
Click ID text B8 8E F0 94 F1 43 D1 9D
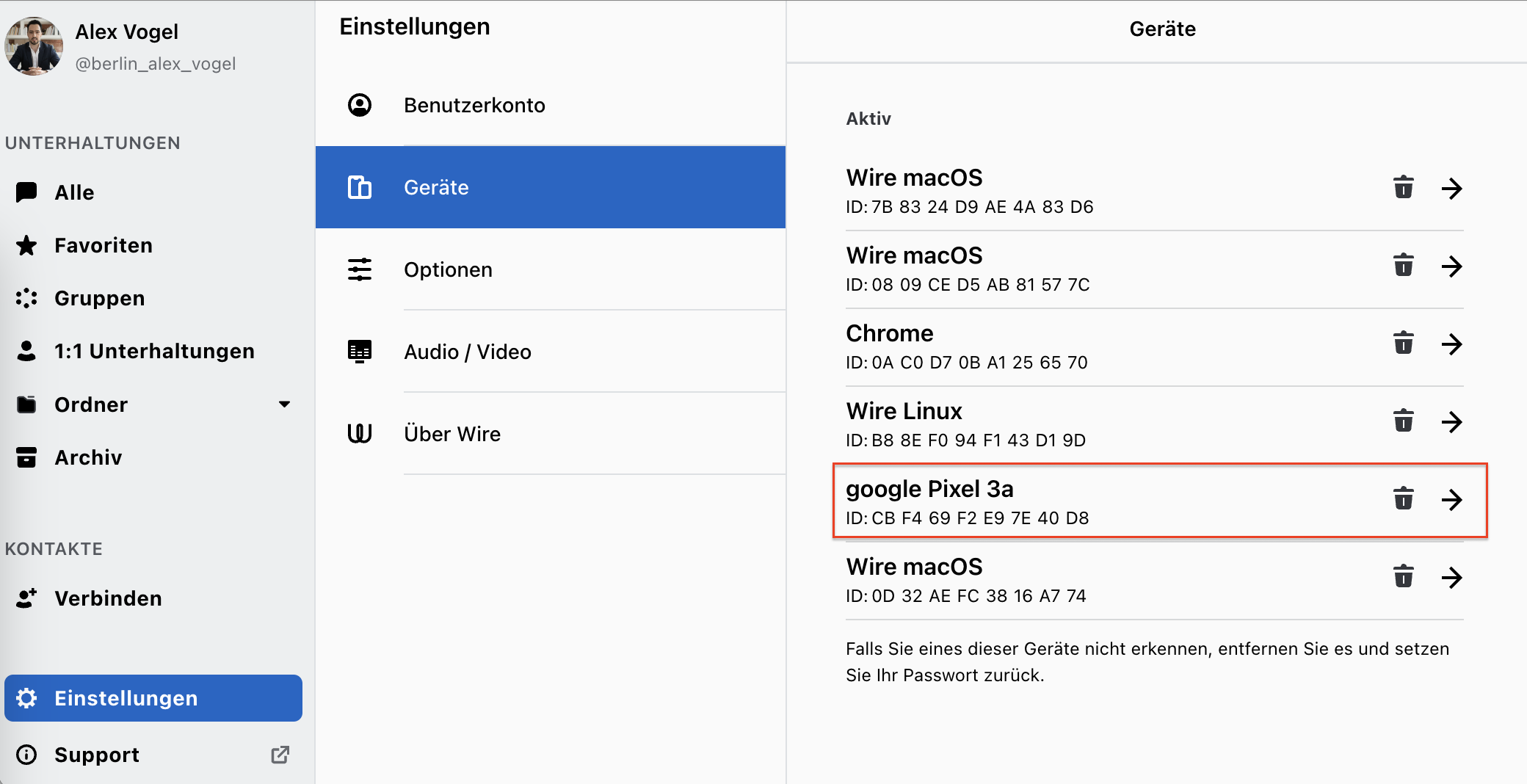[979, 440]
